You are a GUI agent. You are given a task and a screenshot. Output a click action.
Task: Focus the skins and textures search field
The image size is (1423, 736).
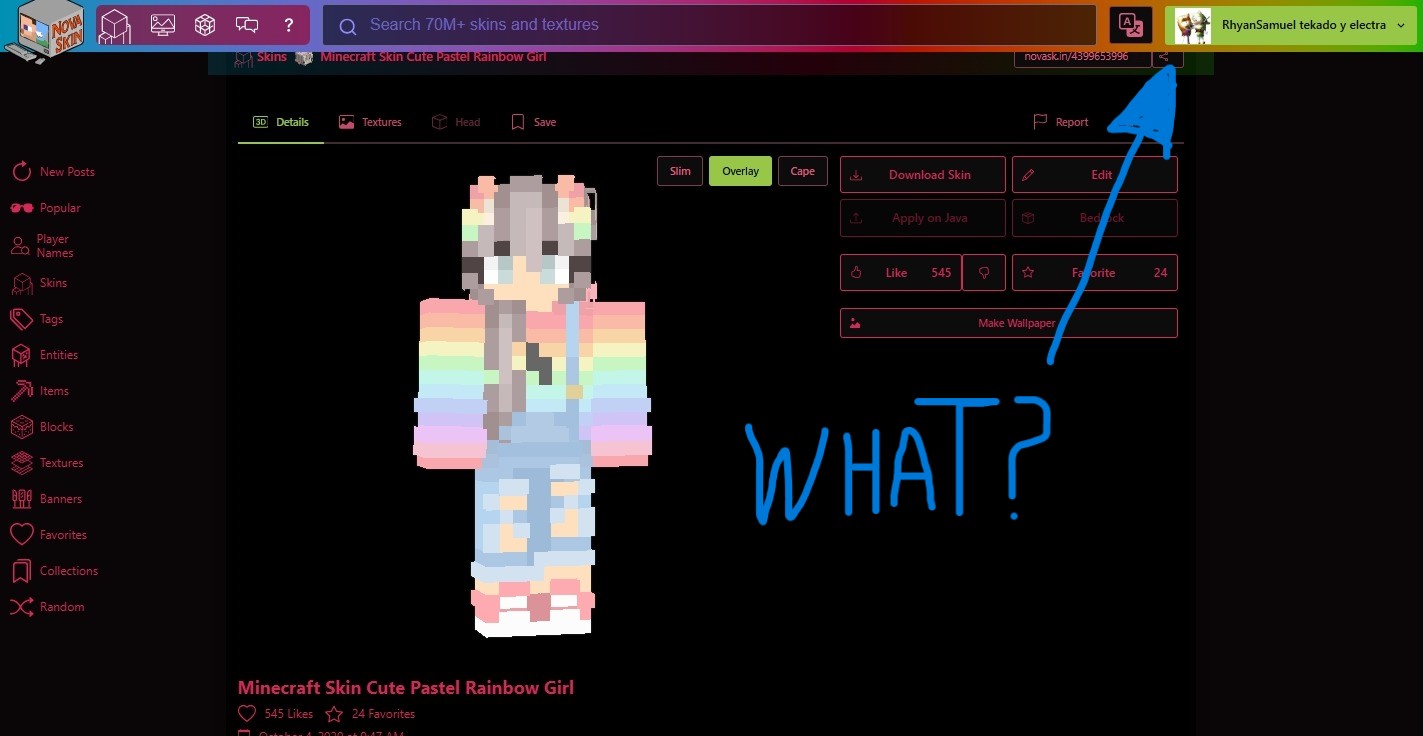click(x=710, y=25)
